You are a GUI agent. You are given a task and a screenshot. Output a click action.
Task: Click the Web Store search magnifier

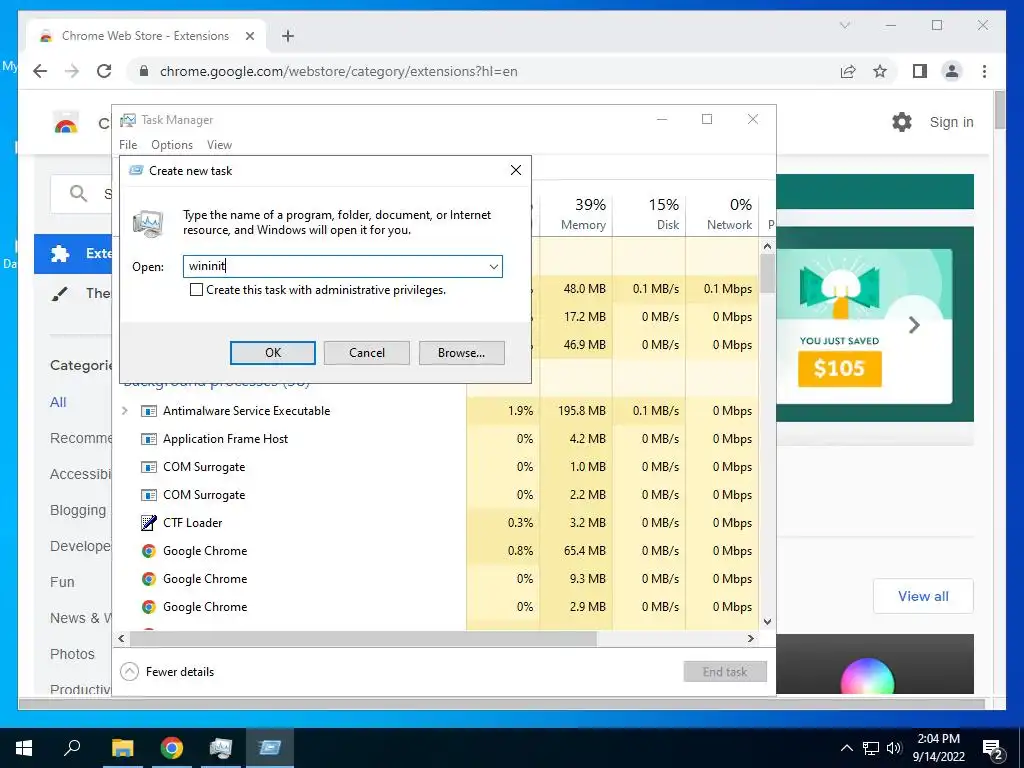click(78, 193)
